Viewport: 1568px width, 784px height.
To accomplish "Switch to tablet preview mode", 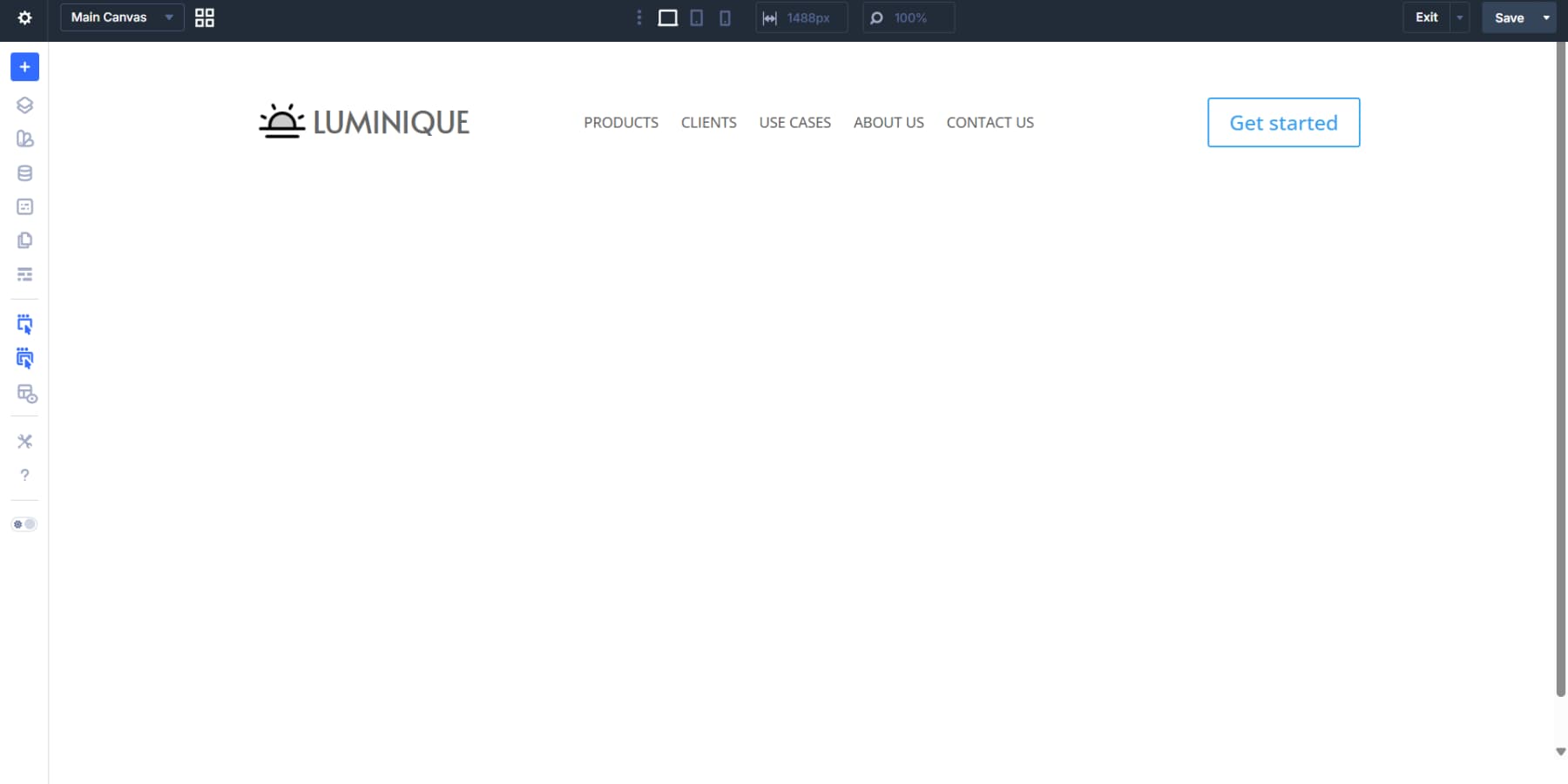I will (x=696, y=17).
